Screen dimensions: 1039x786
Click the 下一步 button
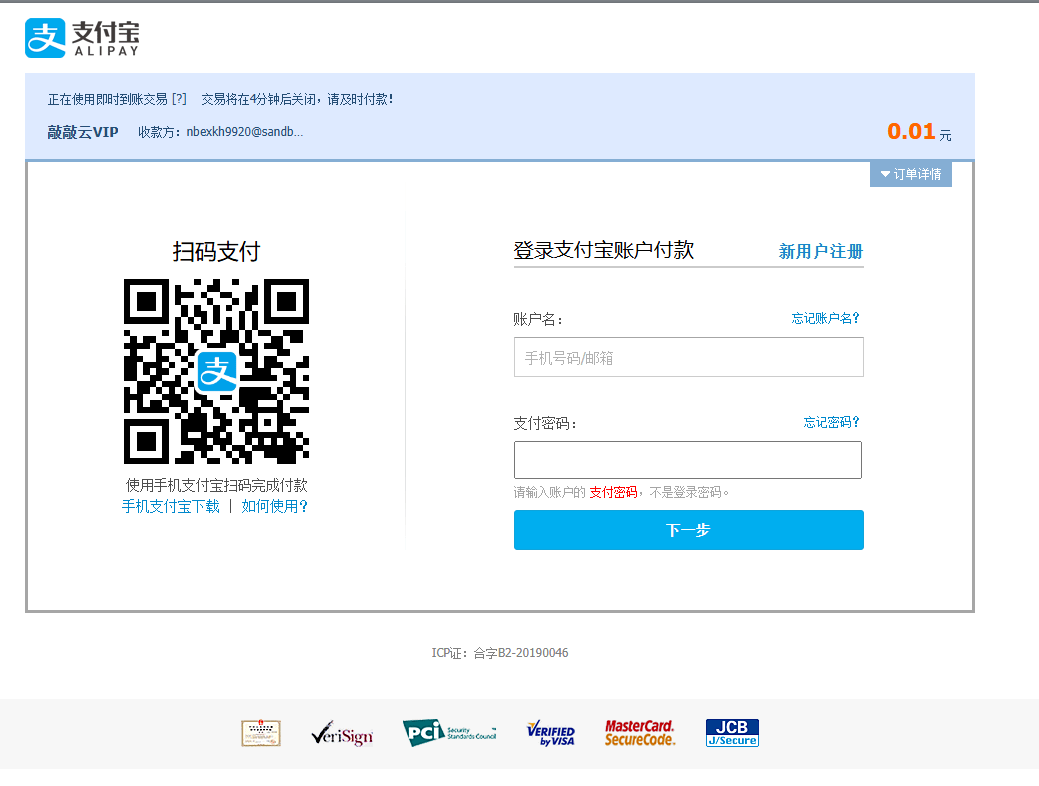pos(688,530)
